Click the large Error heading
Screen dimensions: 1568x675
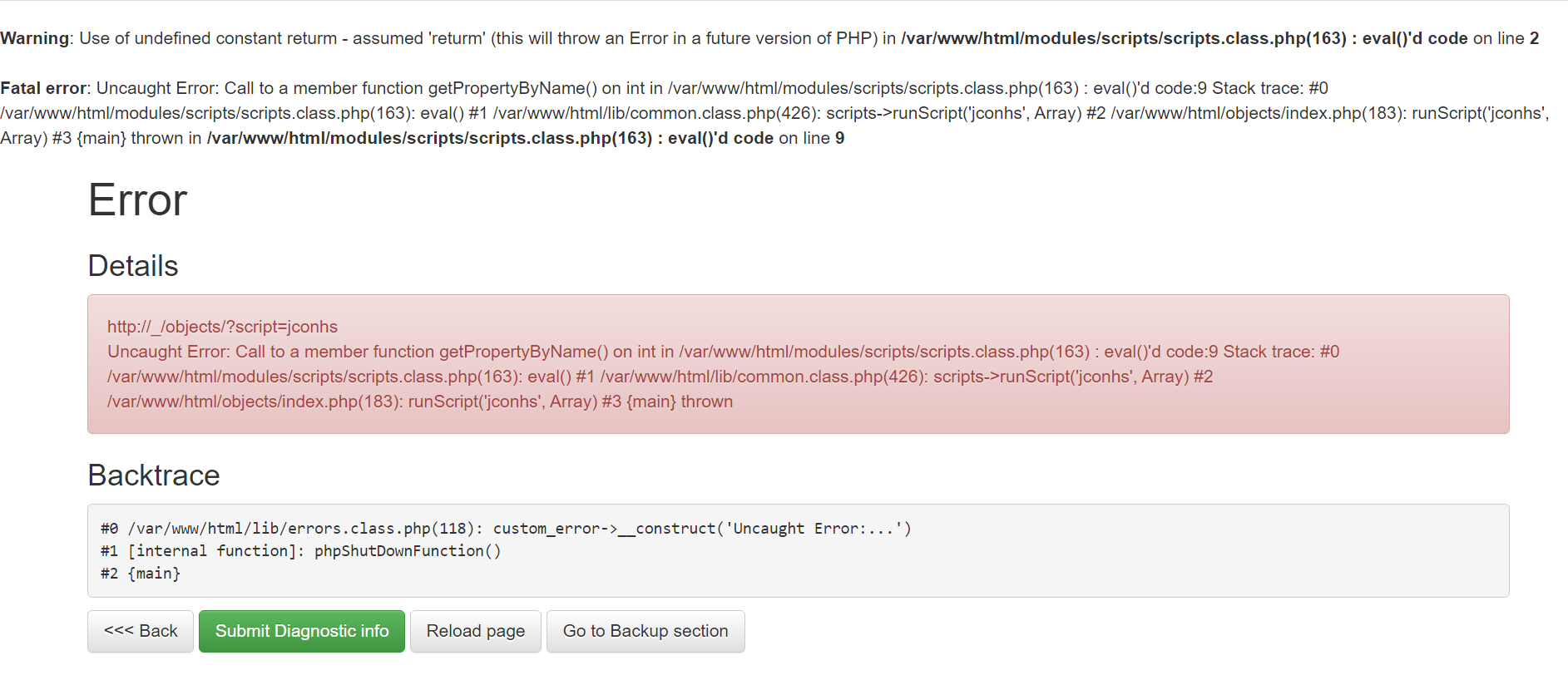point(138,200)
